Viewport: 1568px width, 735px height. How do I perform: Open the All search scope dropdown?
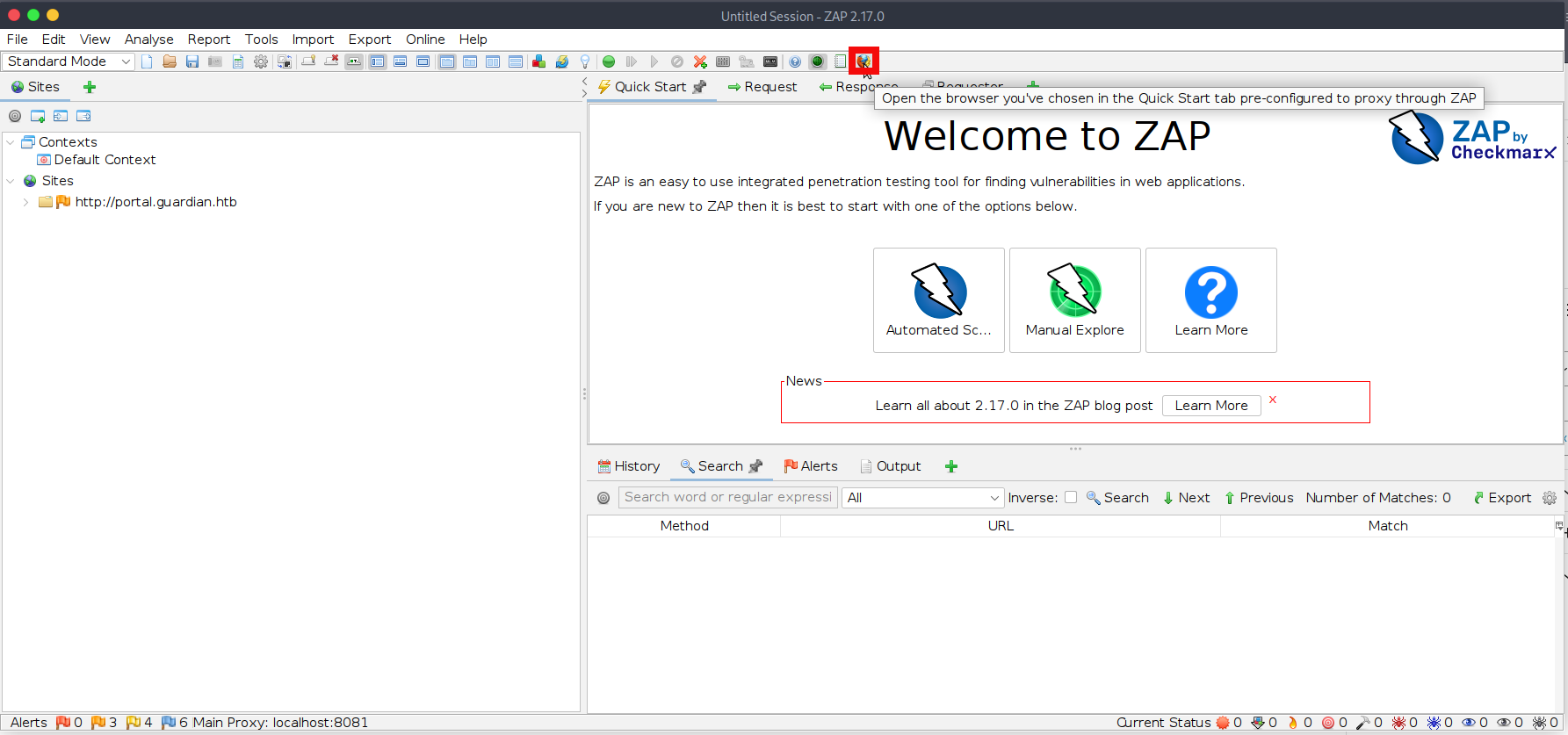[921, 498]
